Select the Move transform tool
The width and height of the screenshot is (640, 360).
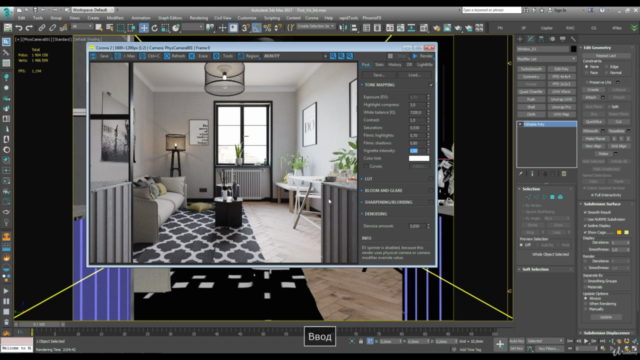[x=144, y=28]
